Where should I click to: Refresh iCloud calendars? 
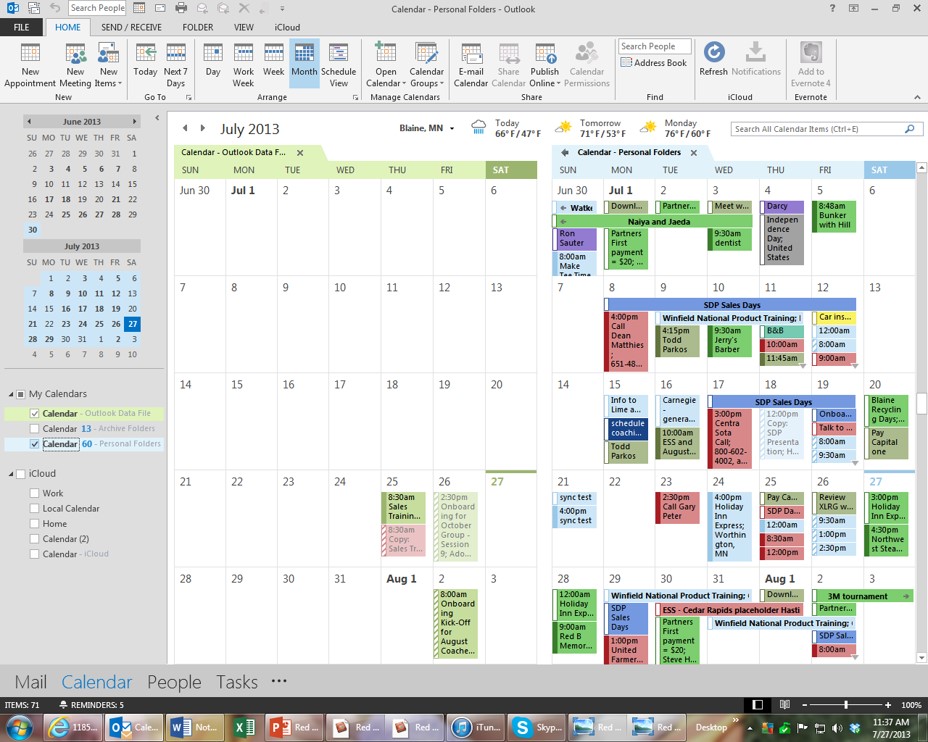[714, 60]
